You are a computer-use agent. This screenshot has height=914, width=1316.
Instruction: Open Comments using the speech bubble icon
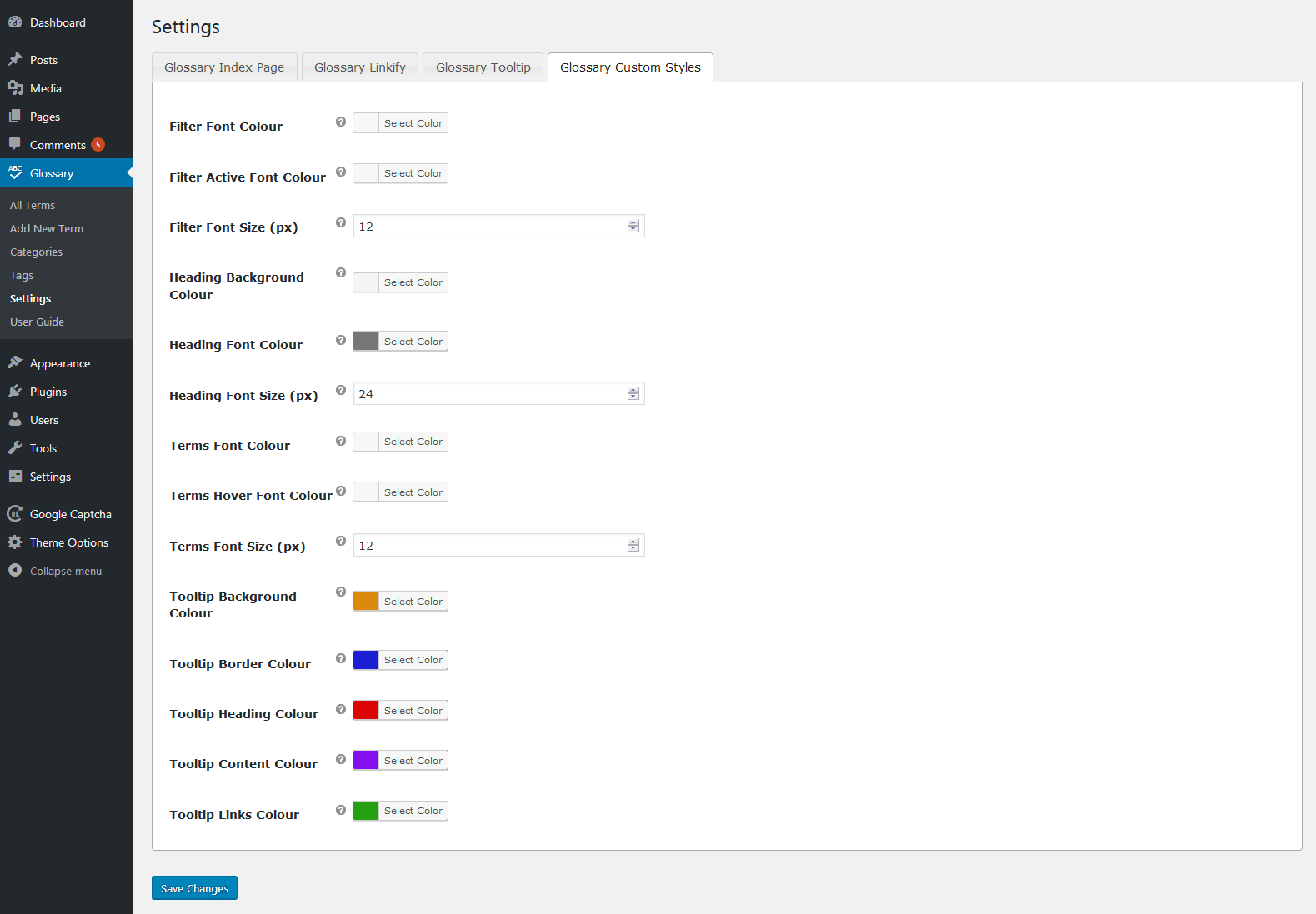click(15, 145)
